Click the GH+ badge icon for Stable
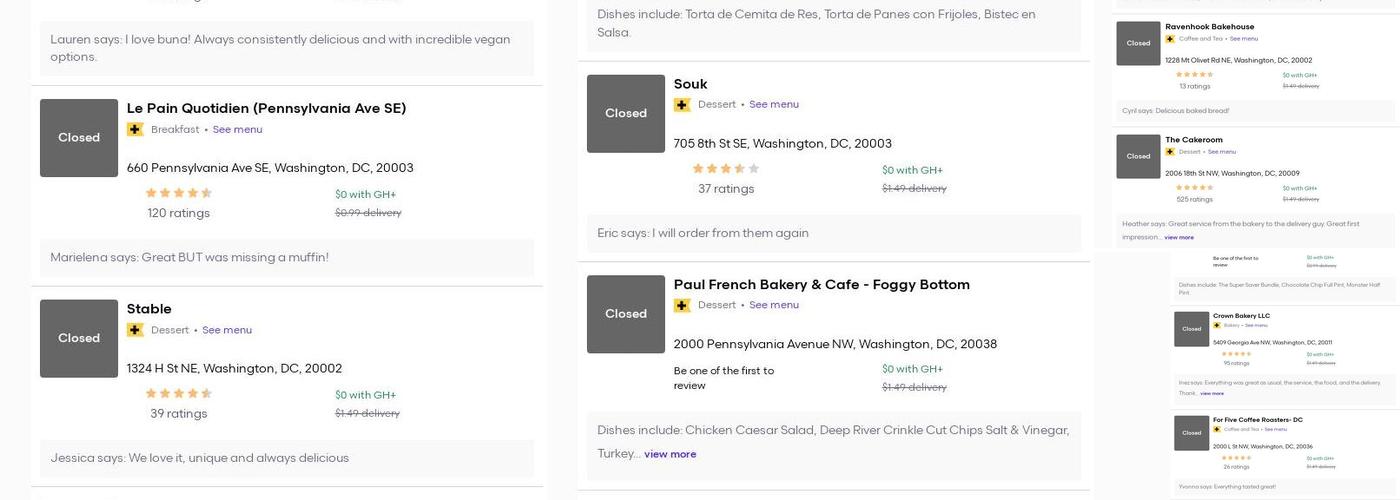The height and width of the screenshot is (500, 1400). click(x=135, y=330)
